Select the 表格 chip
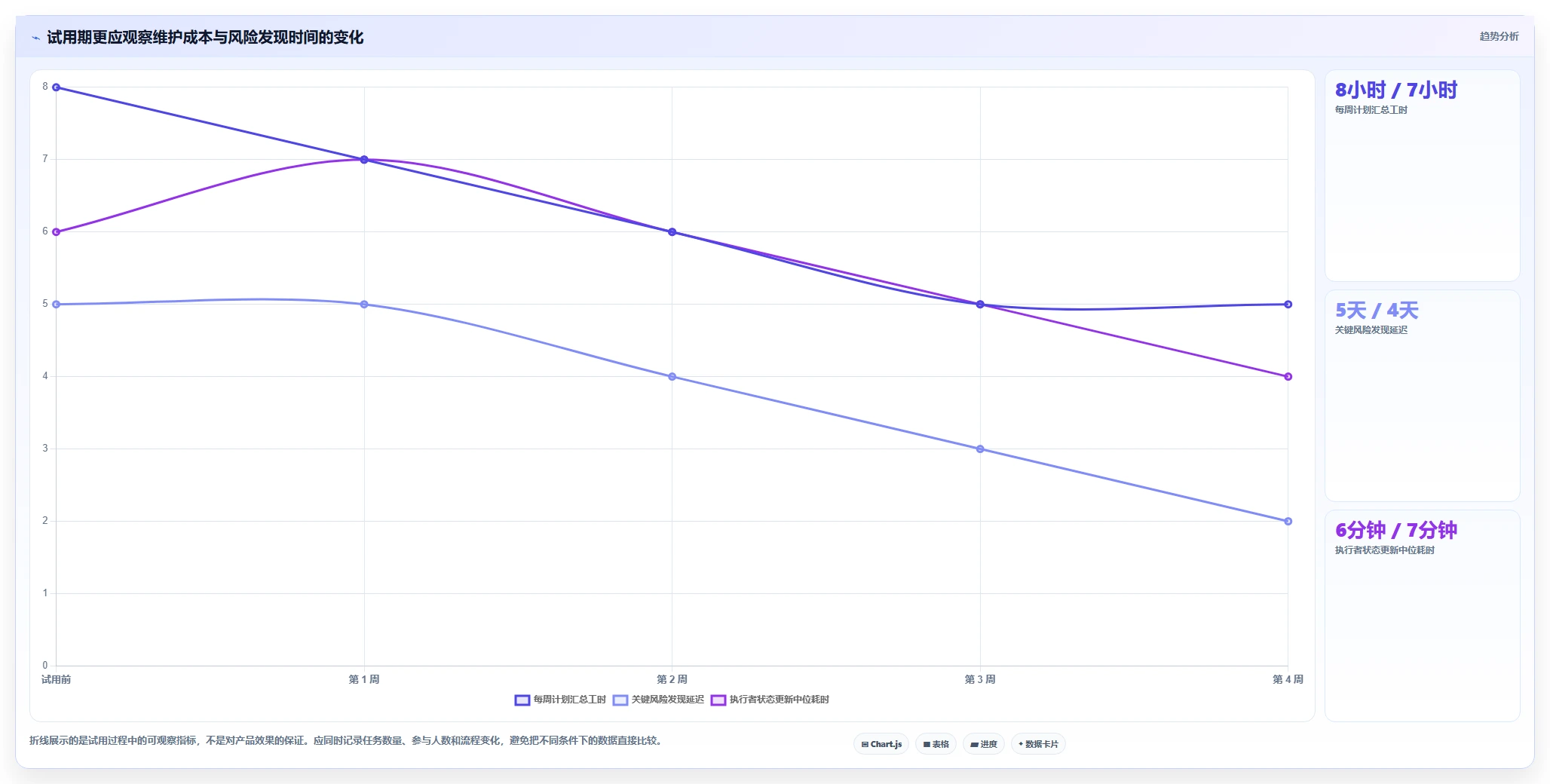The height and width of the screenshot is (784, 1550). point(936,744)
